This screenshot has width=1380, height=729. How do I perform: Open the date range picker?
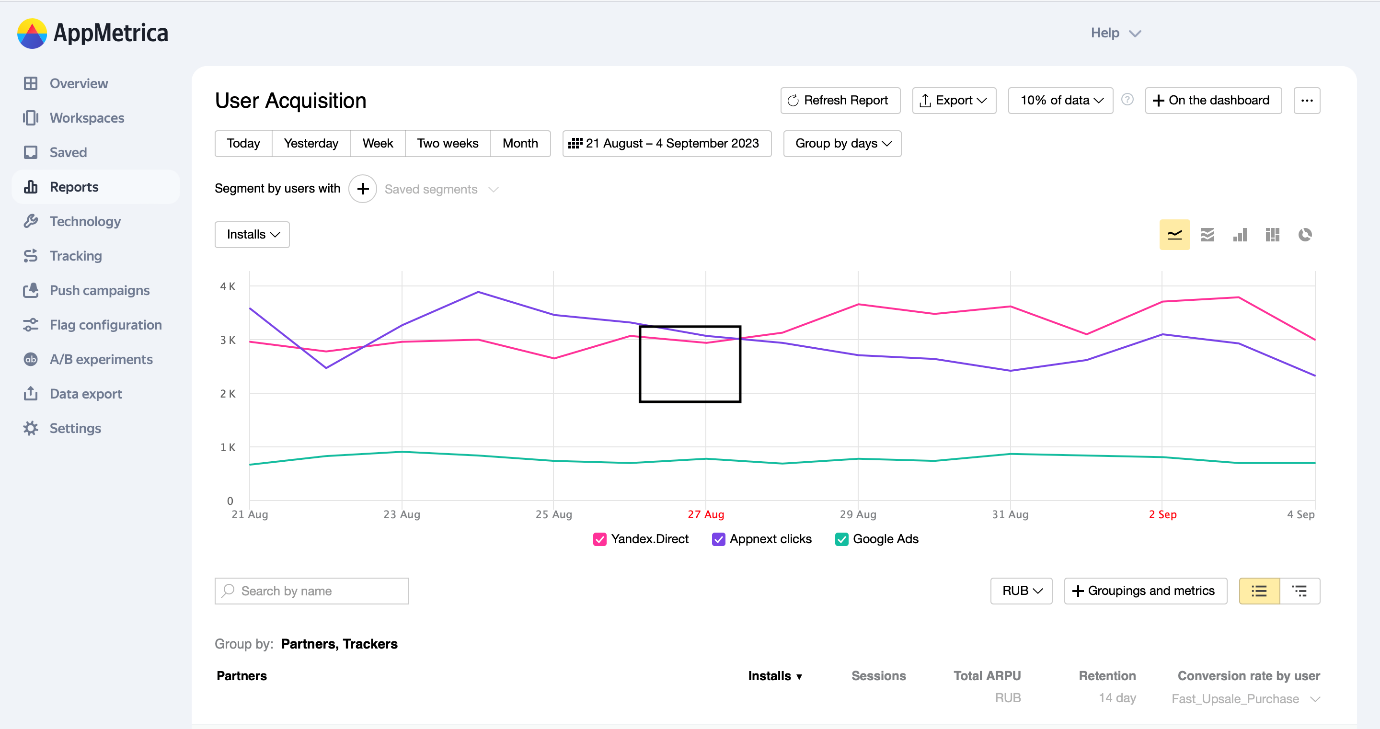(x=666, y=143)
